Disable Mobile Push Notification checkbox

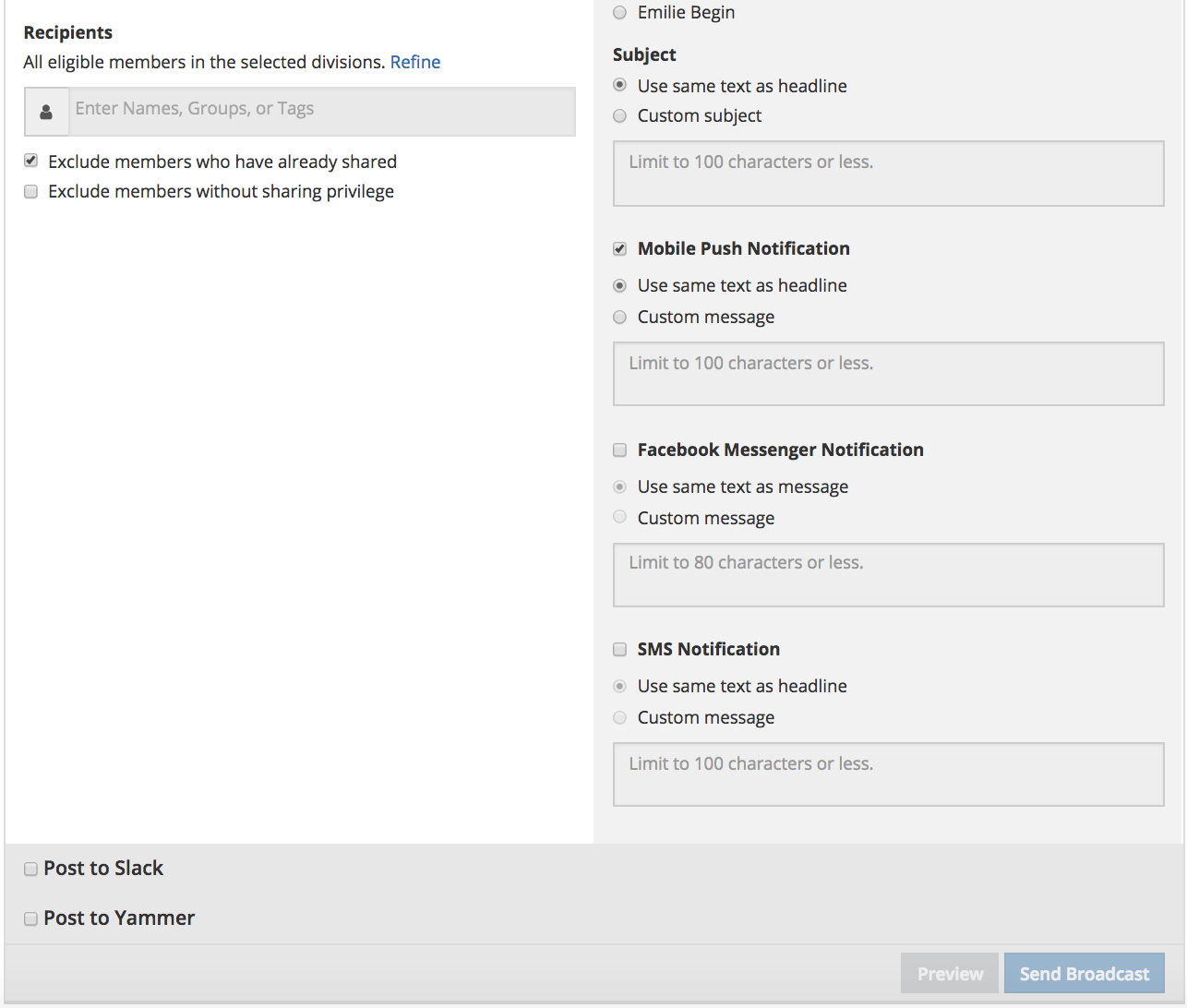point(620,249)
